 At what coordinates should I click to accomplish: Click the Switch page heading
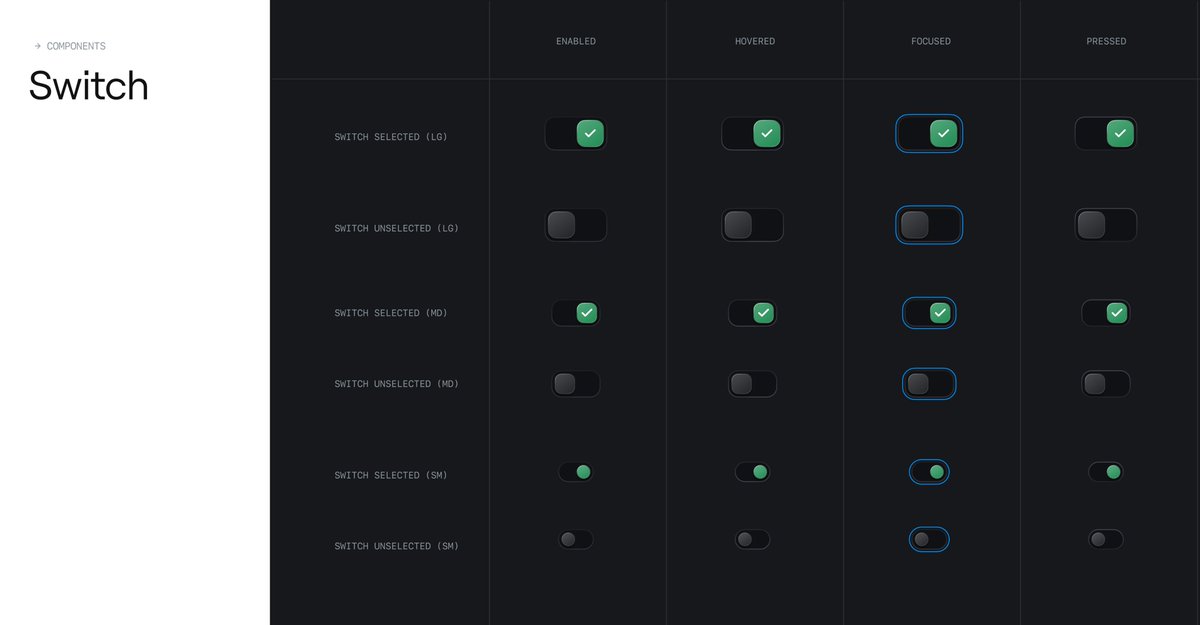89,86
